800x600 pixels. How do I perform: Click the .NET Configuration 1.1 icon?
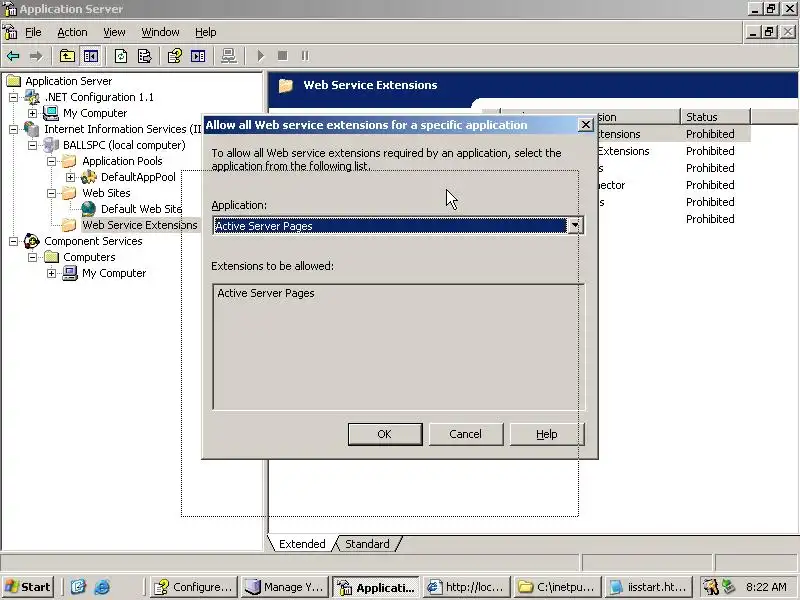pos(32,97)
